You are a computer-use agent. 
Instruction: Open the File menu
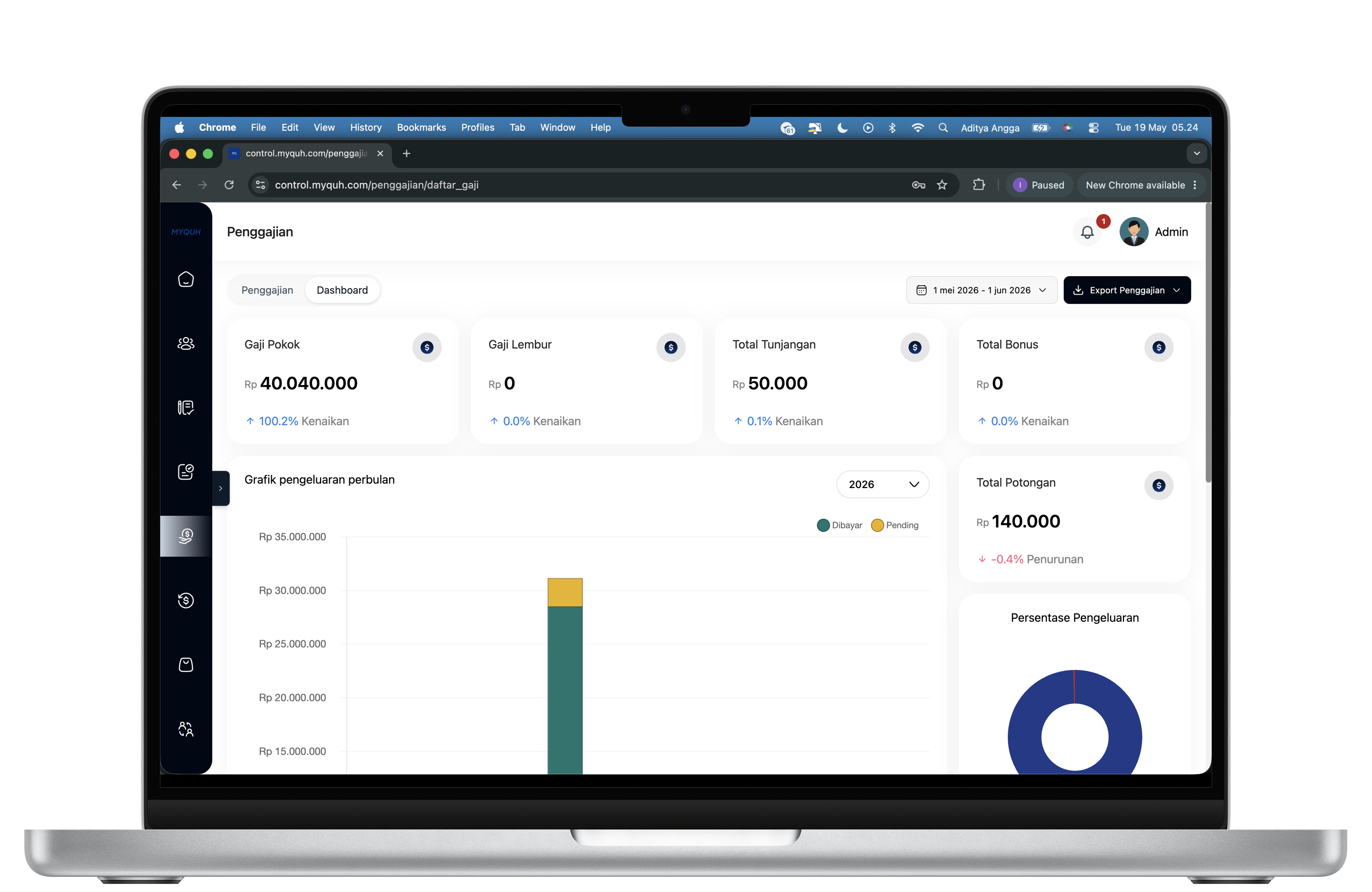[258, 127]
